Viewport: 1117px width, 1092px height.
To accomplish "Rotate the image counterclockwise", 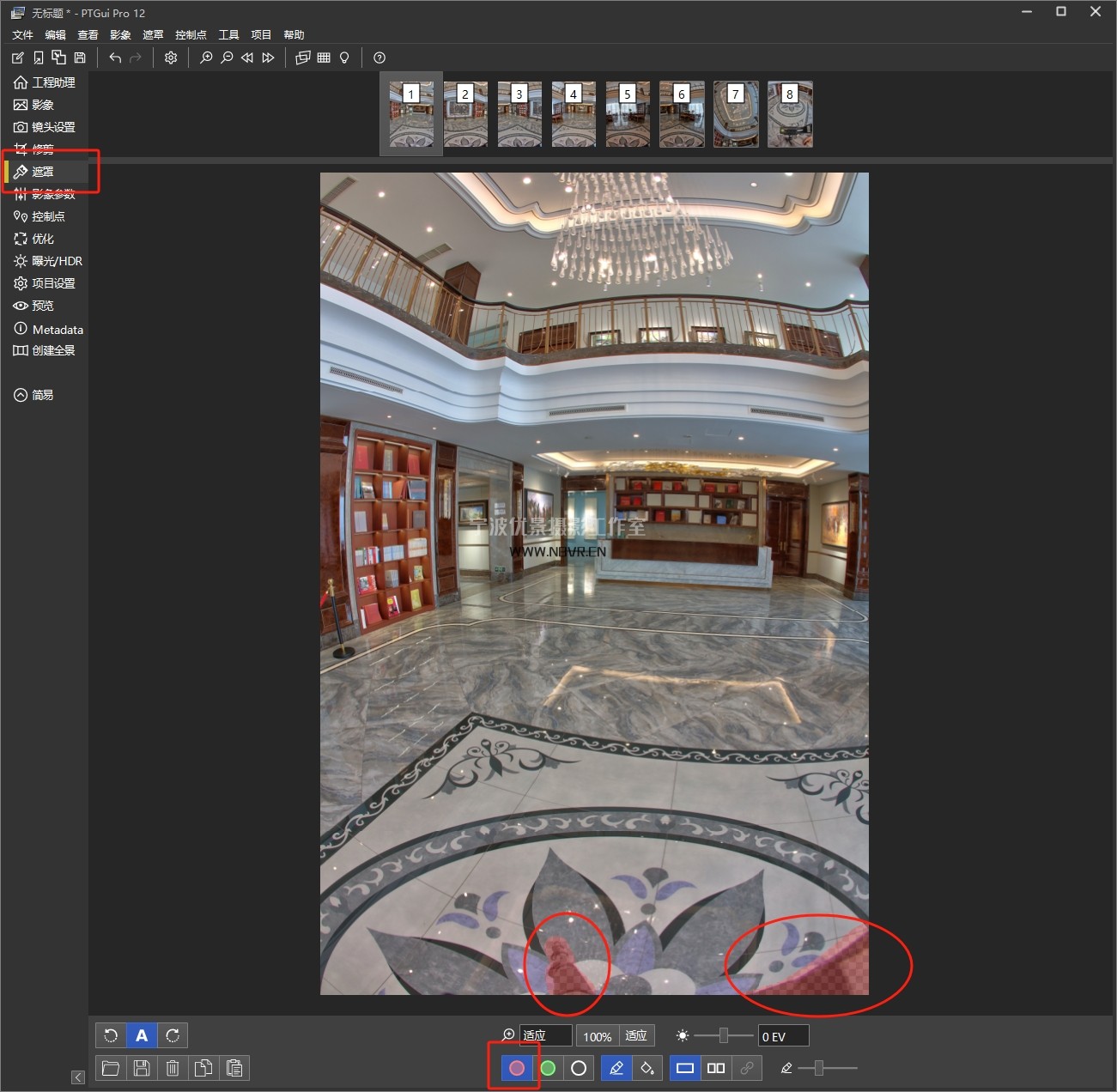I will pyautogui.click(x=111, y=1035).
